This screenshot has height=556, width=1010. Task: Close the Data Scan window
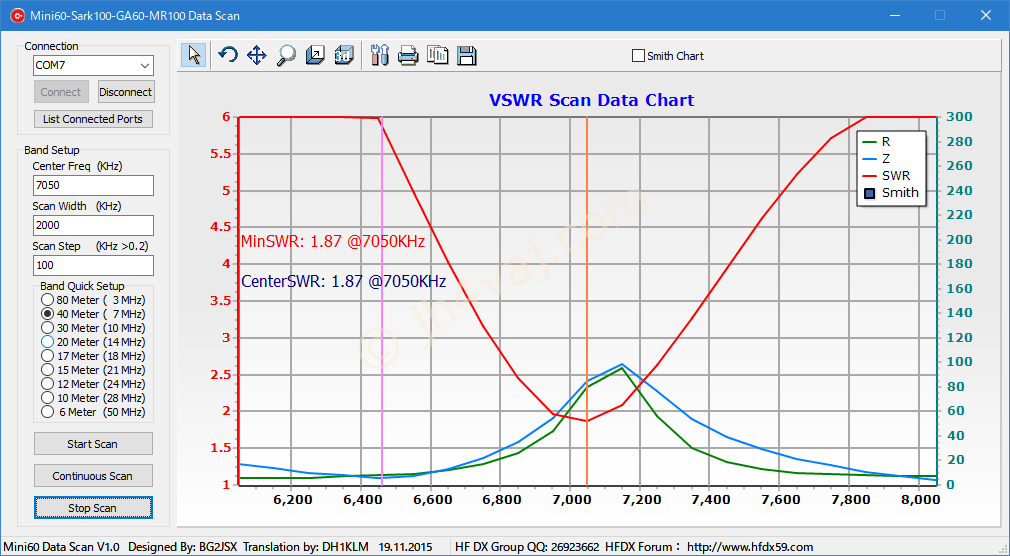point(986,15)
